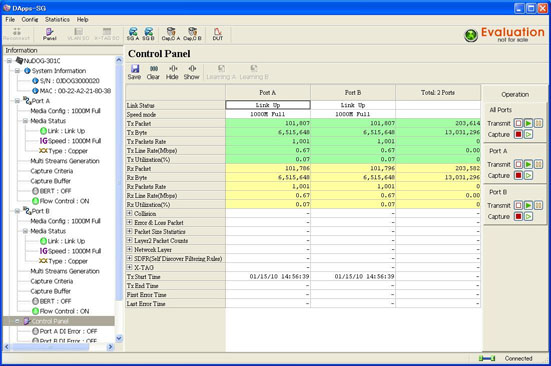Stop capture on Port B
Image resolution: width=551 pixels, height=366 pixels.
tap(518, 216)
